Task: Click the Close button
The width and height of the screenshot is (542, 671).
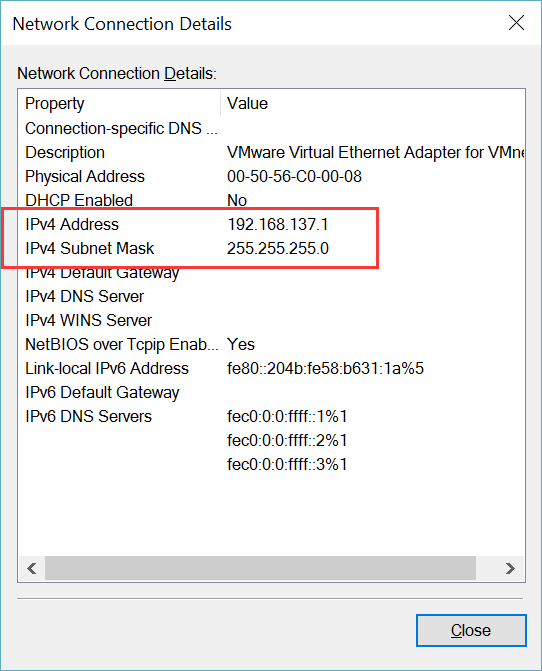Action: [x=471, y=630]
